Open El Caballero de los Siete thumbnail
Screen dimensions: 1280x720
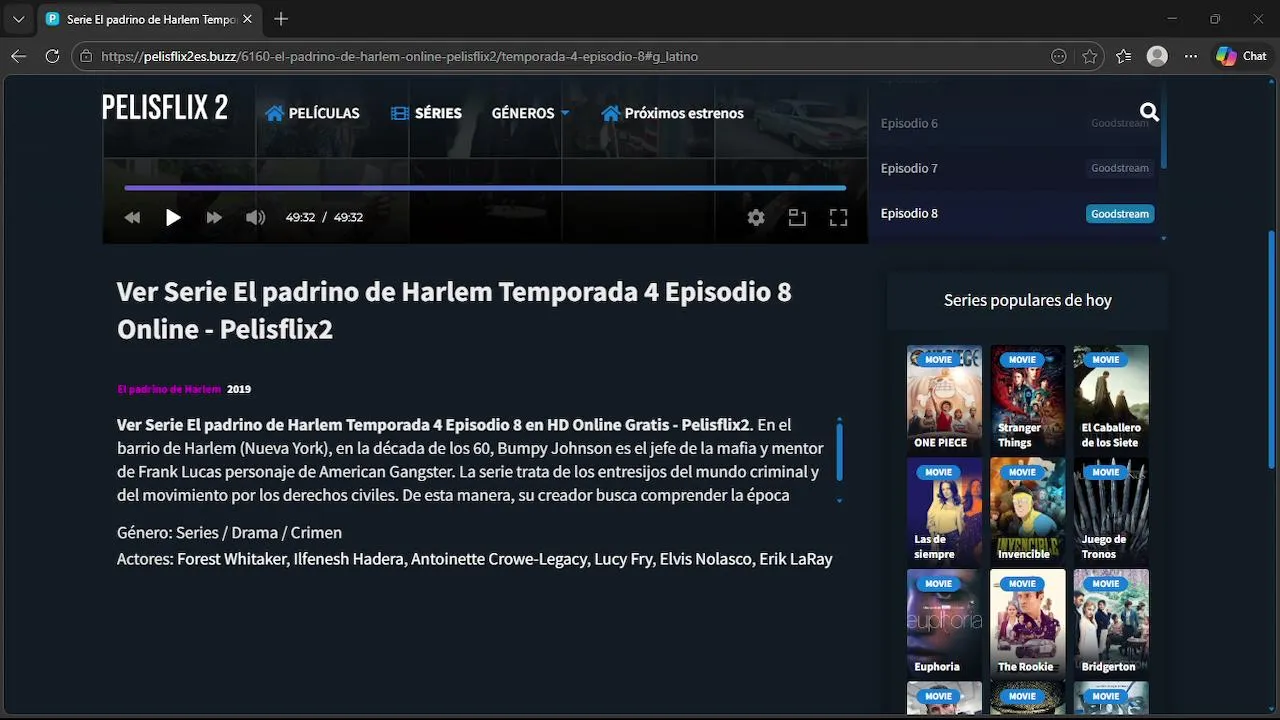(x=1111, y=399)
